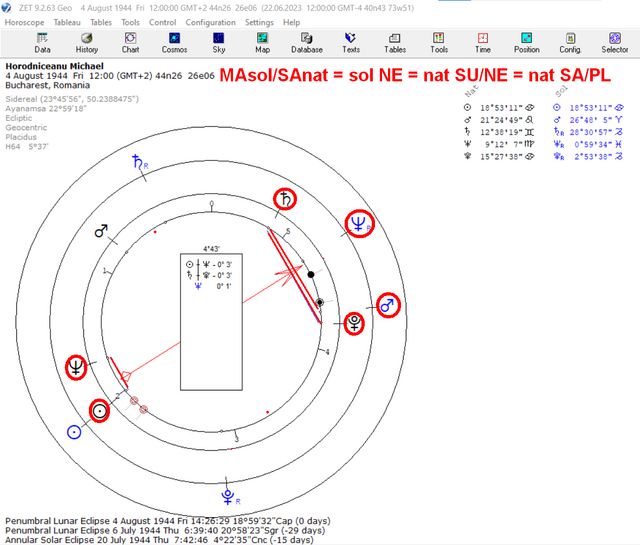Open the Tableau menu
This screenshot has height=545, width=640.
[67, 22]
